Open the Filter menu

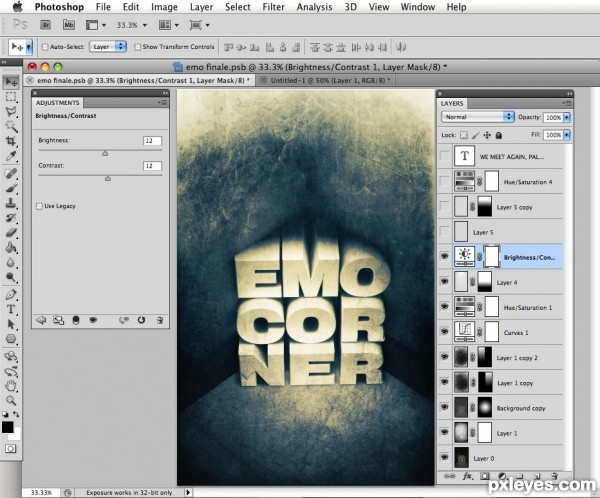point(273,7)
